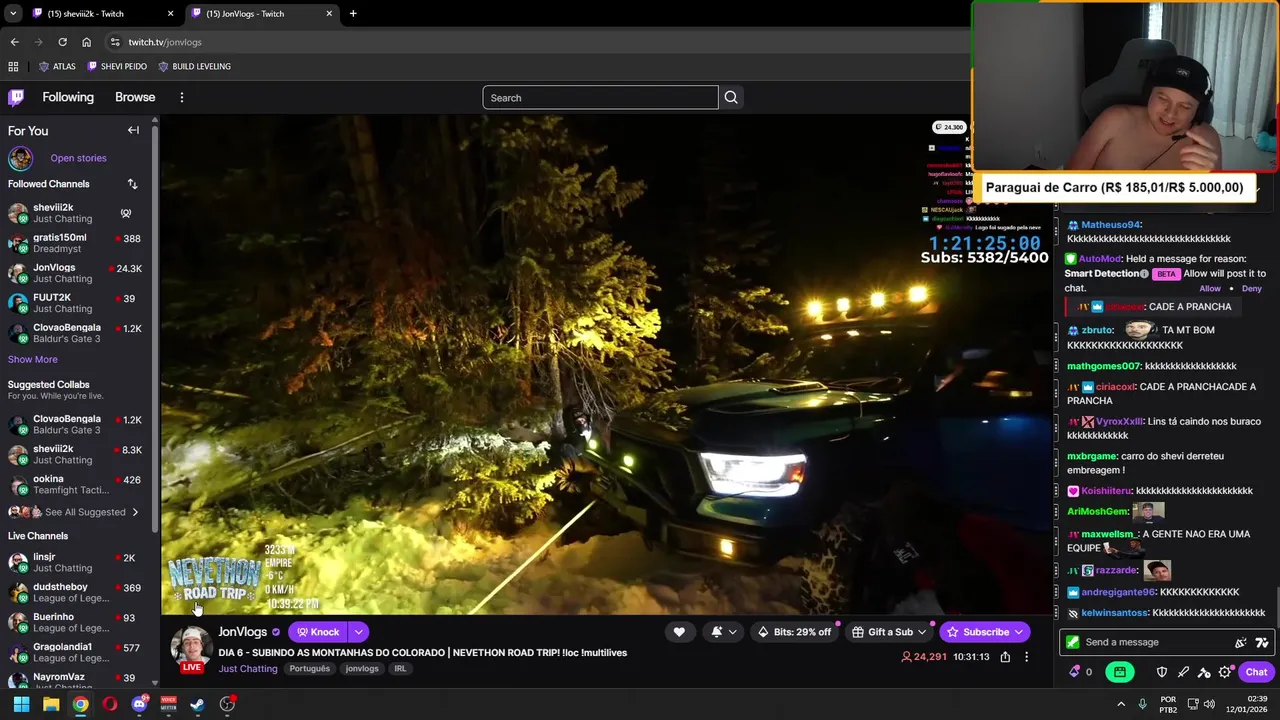
Task: Open the Browse nav item
Action: [x=135, y=97]
